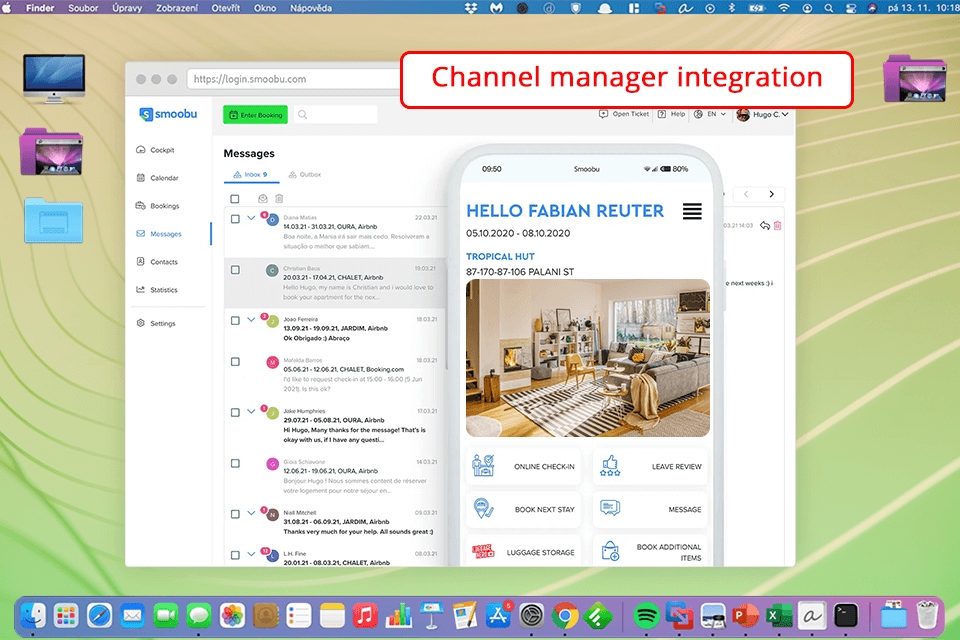Go to the previous message with left arrow
Viewport: 960px width, 640px height.
pos(746,194)
